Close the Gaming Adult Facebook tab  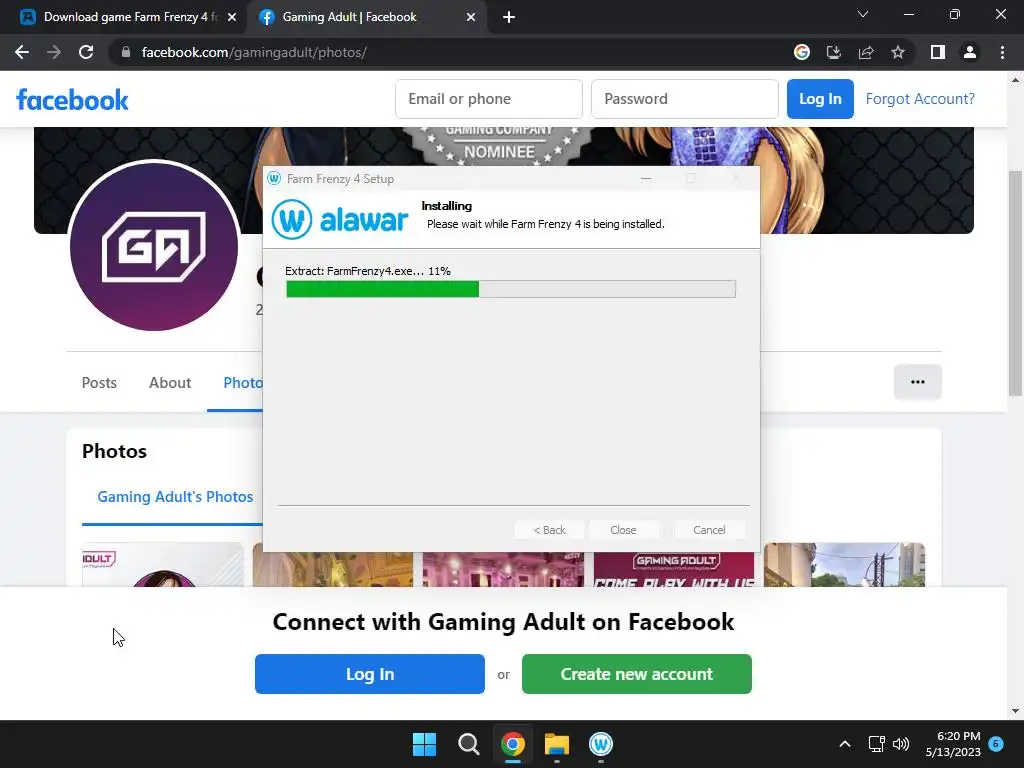pyautogui.click(x=471, y=17)
